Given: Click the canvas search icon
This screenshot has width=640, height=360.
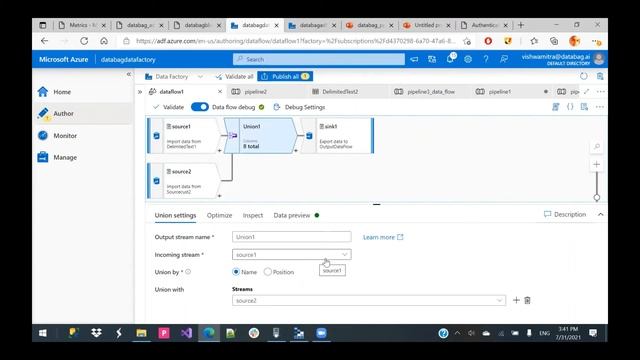Looking at the screenshot, I should 597,147.
